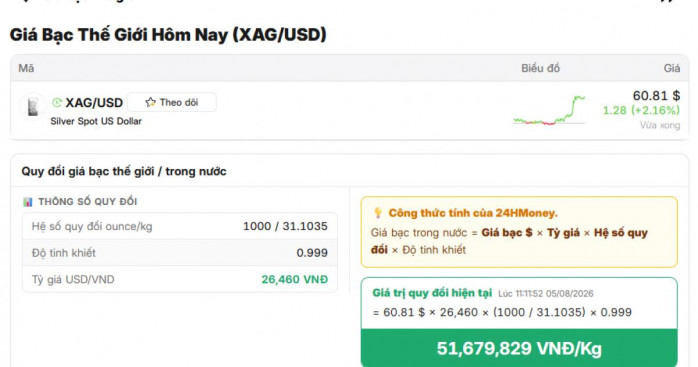Select the Giá column header
The height and width of the screenshot is (367, 698).
tap(672, 68)
